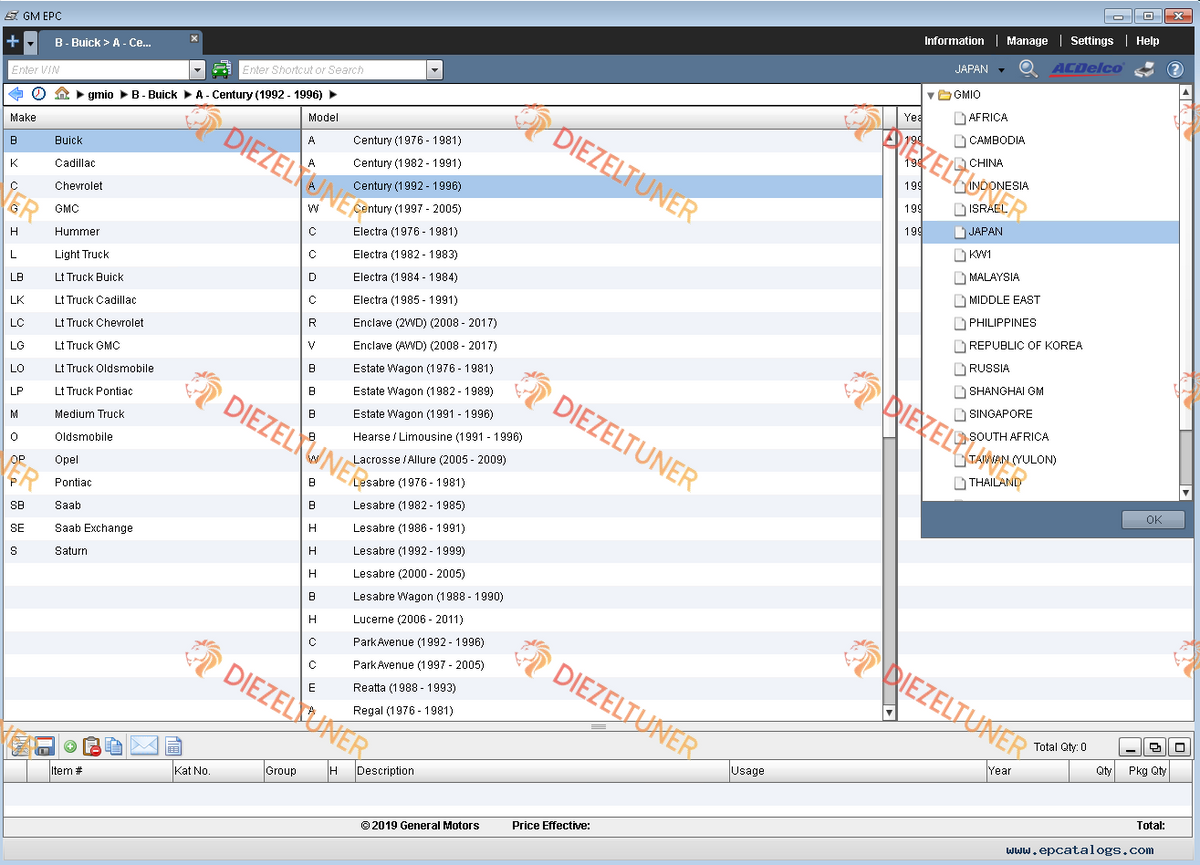Select JAPAN in the region tree
This screenshot has width=1200, height=865.
[986, 232]
